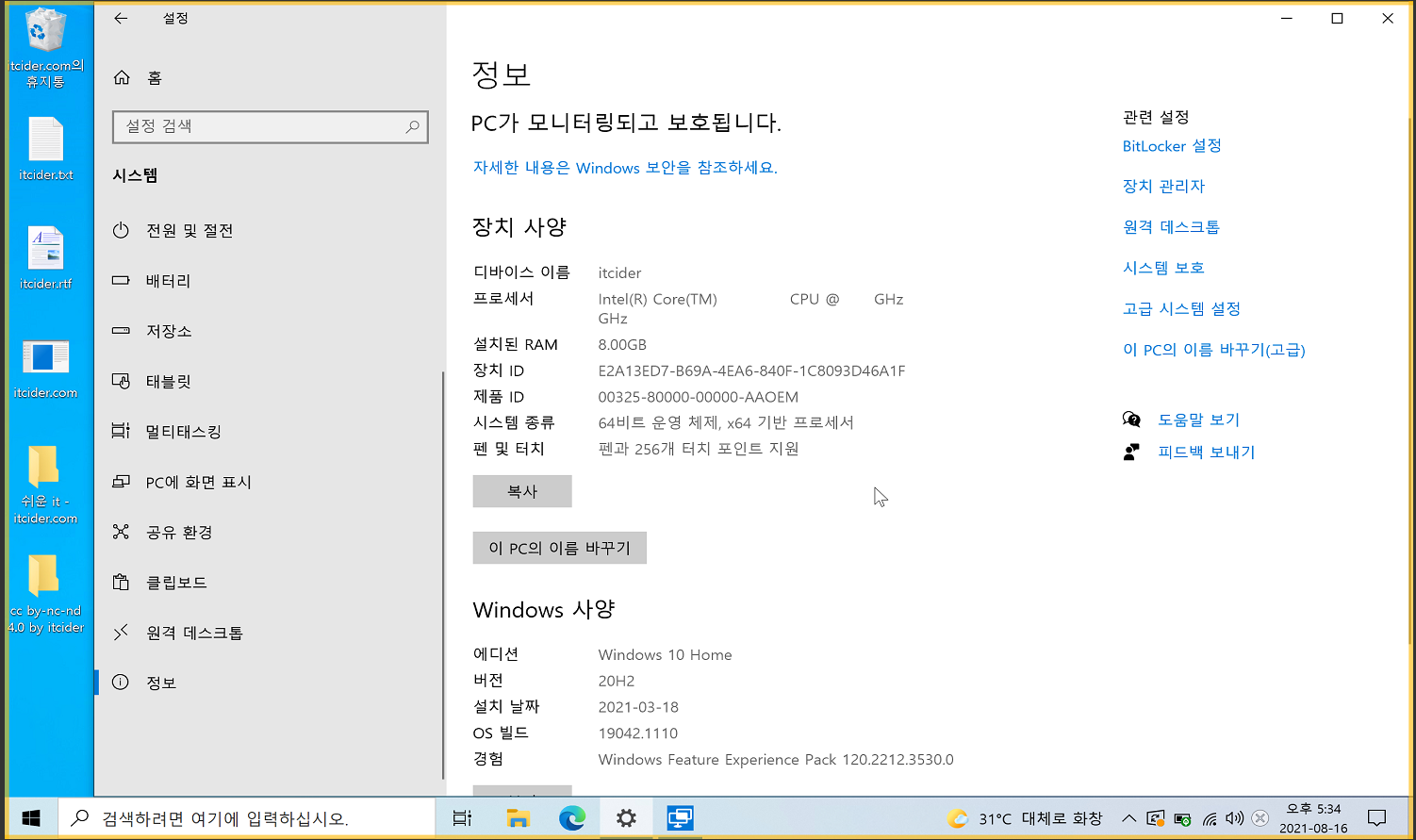
Task: Open the BitLocker 설정 link
Action: [1172, 146]
